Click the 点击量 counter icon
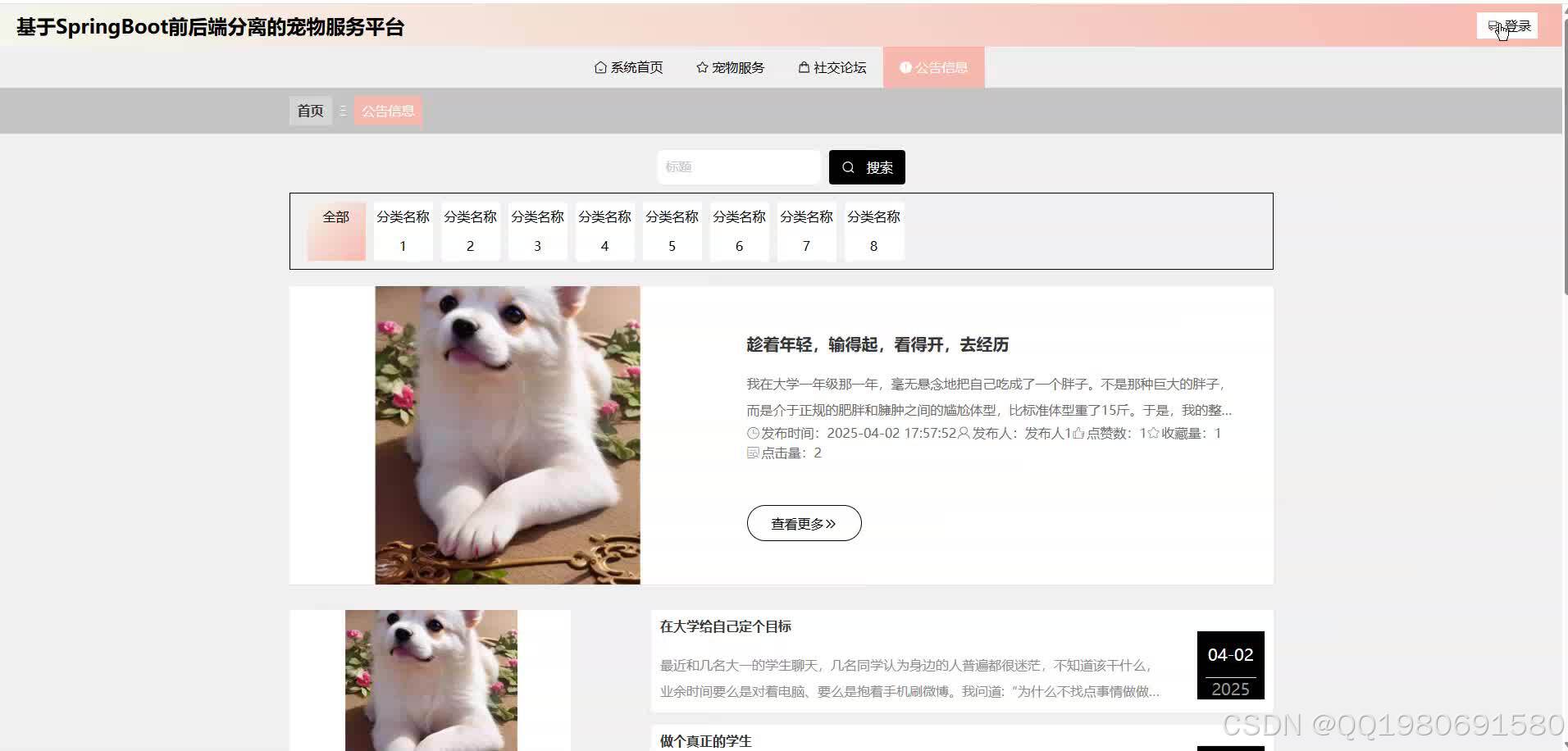The image size is (1568, 751). point(753,453)
